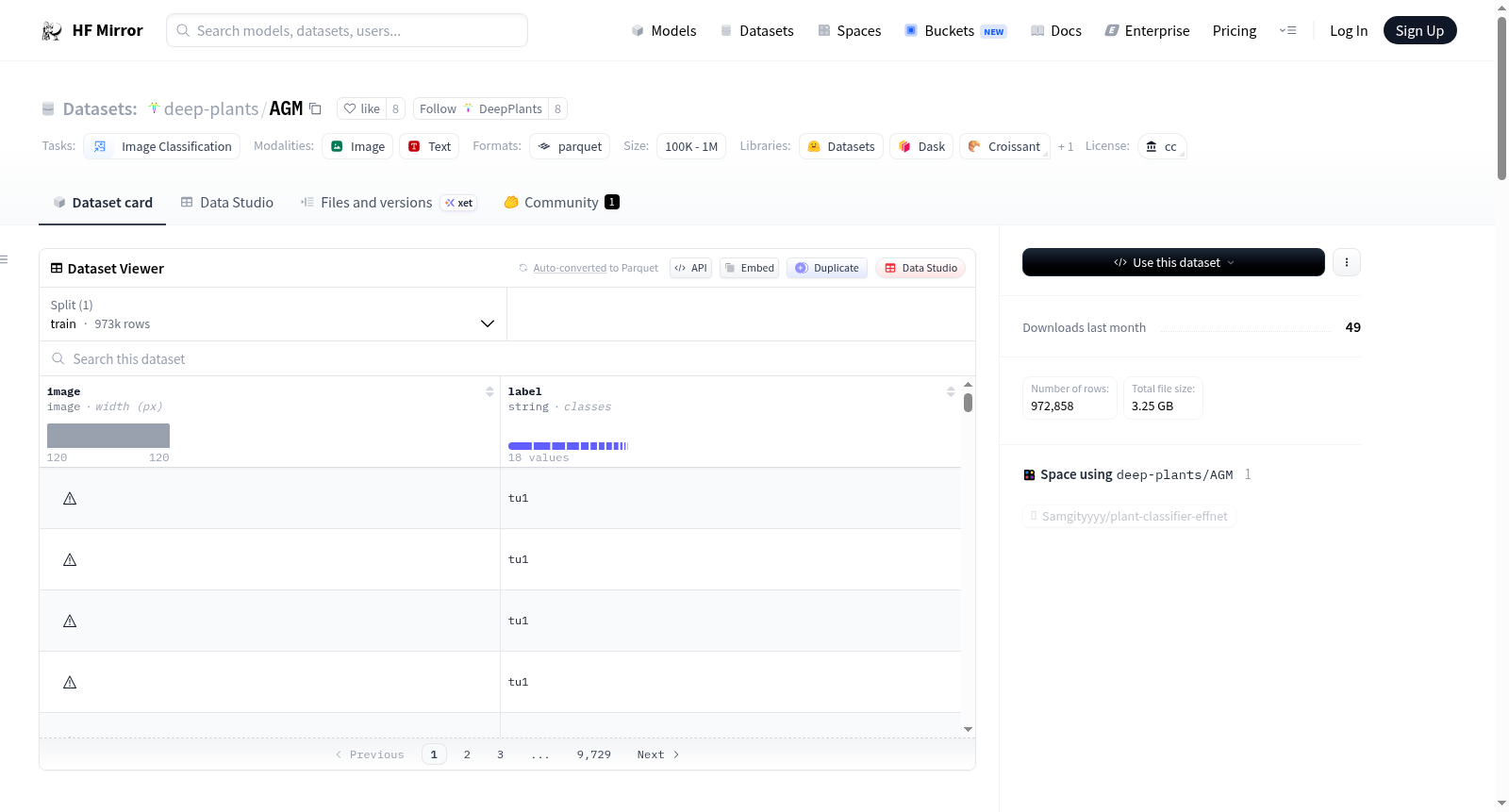Select the Text modality tag
This screenshot has width=1509, height=812.
[x=429, y=146]
